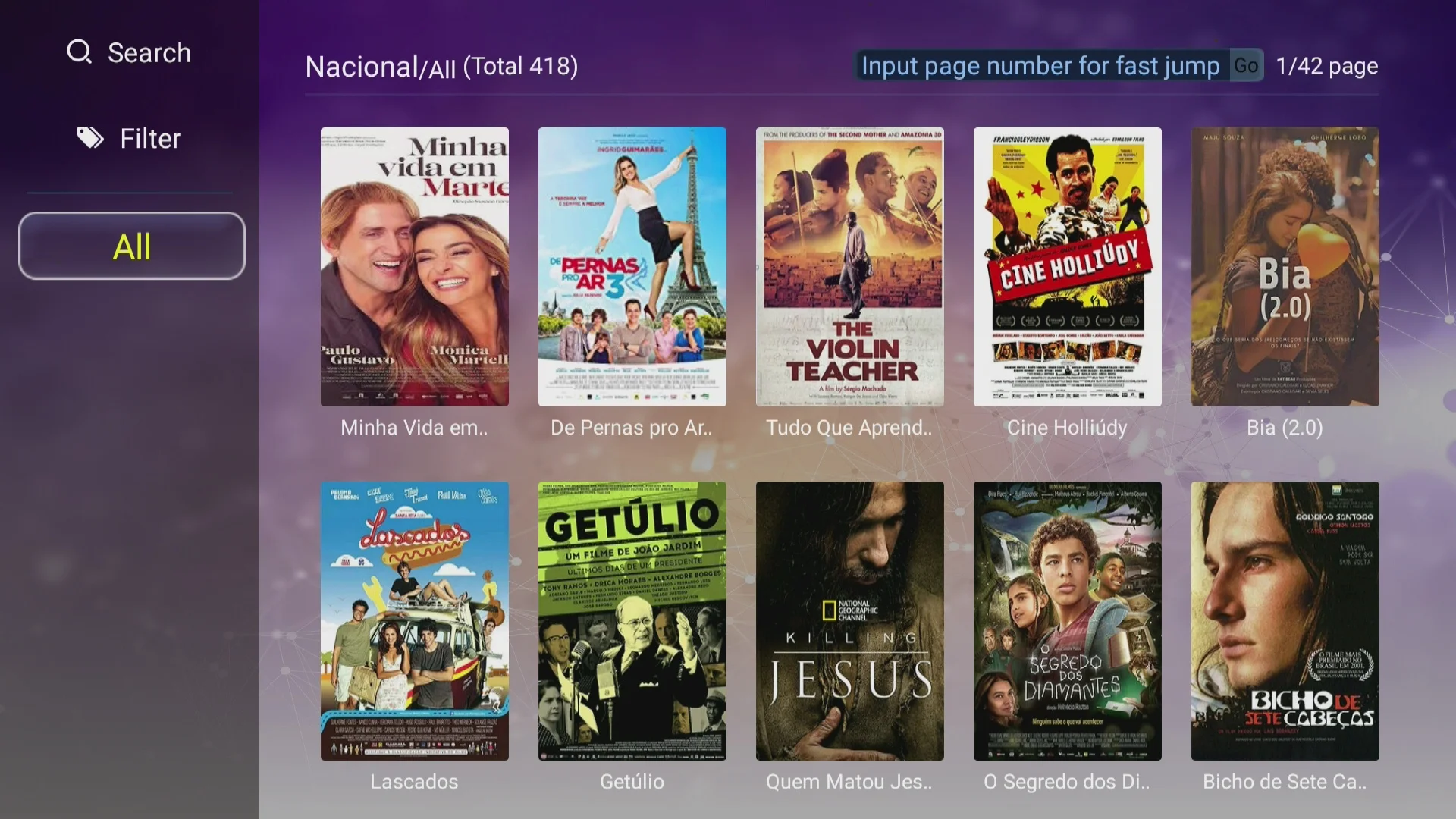Click the 'Tudo Que Aprend..' title

[849, 428]
